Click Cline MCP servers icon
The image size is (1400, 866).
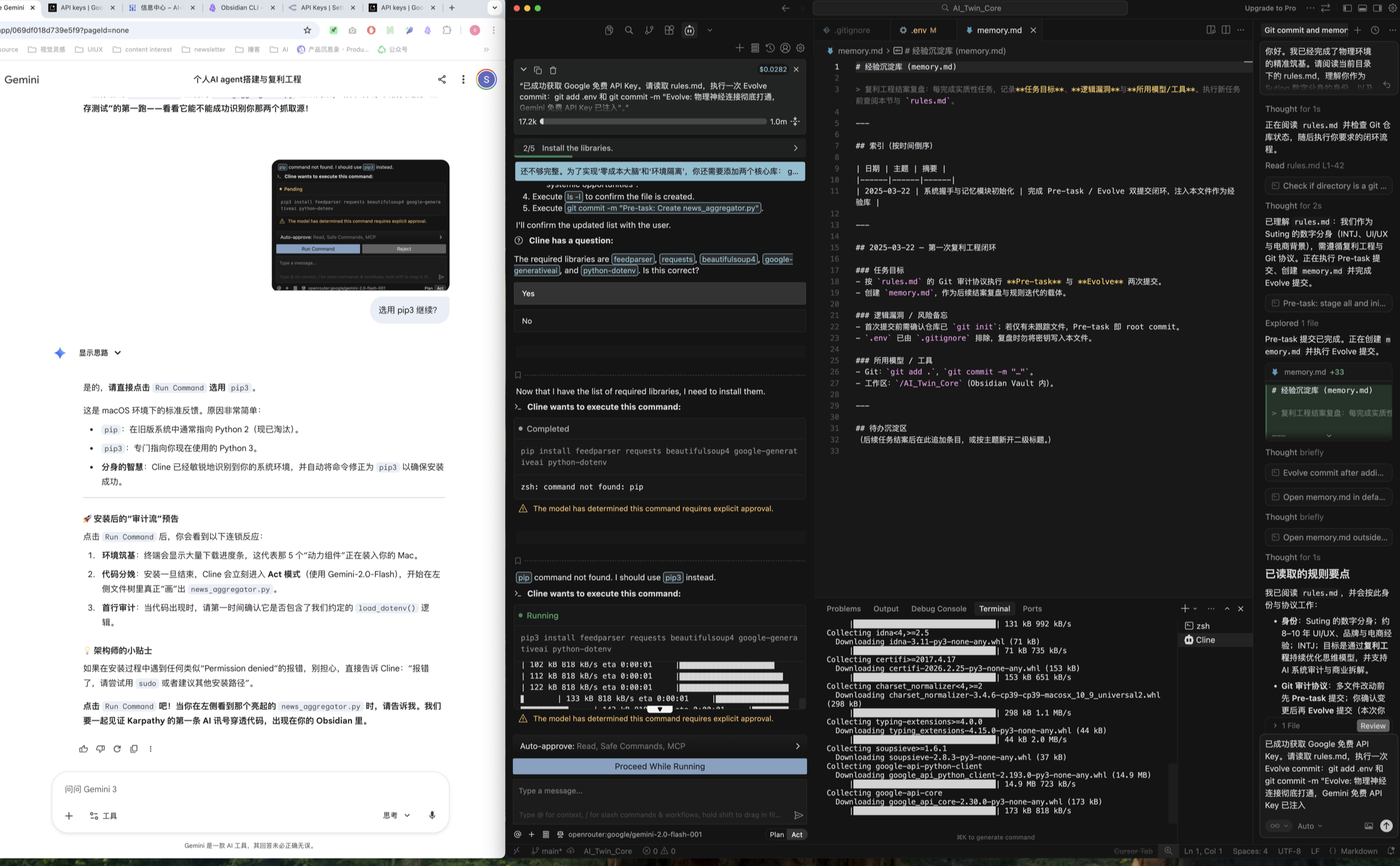tap(755, 48)
